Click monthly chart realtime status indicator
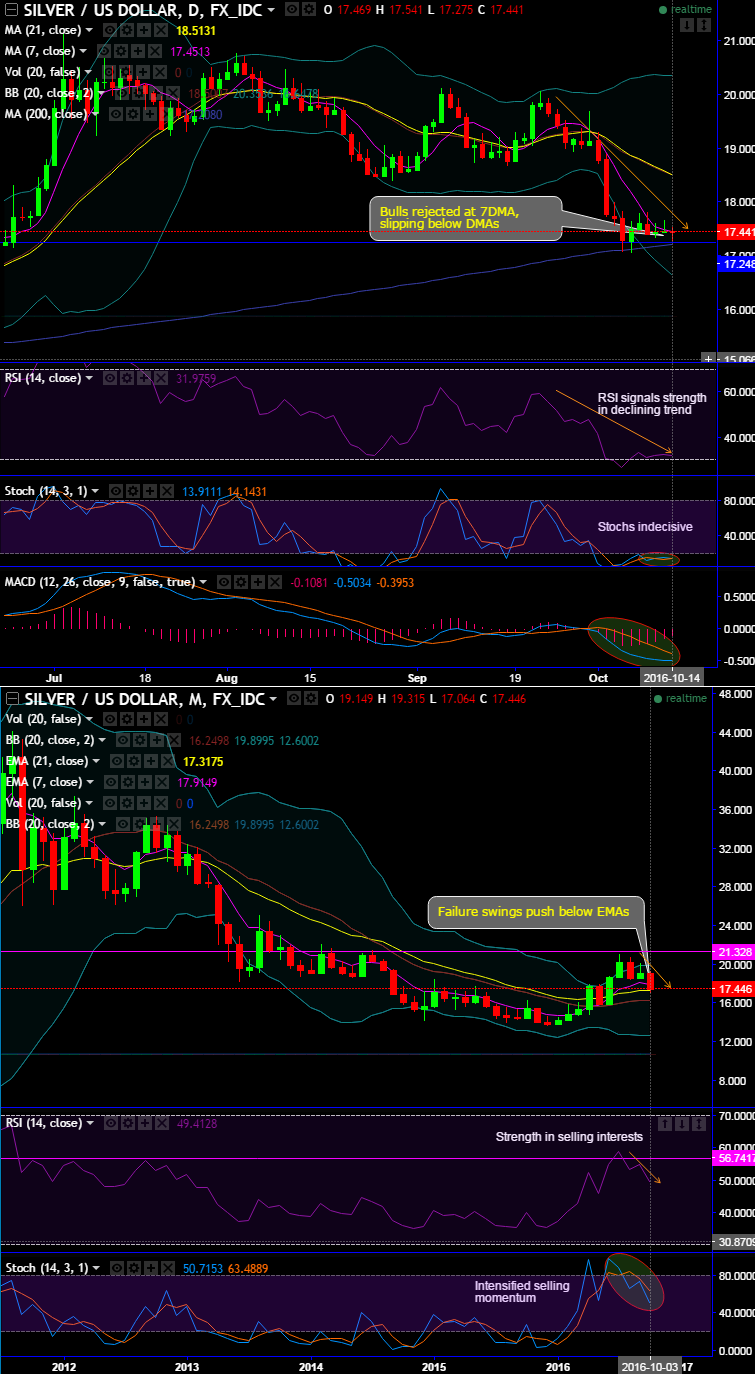 pos(681,698)
